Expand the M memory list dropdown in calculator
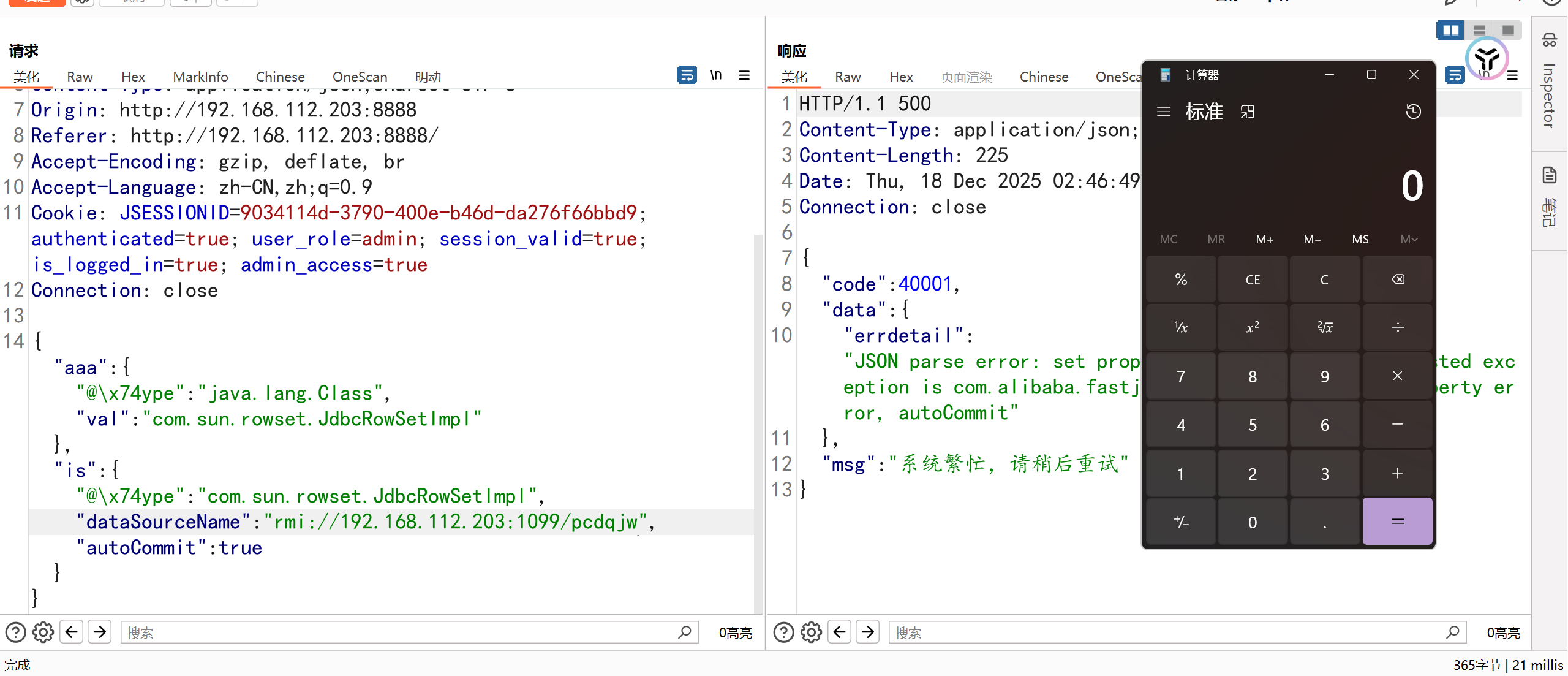The image size is (1568, 676). 1408,239
